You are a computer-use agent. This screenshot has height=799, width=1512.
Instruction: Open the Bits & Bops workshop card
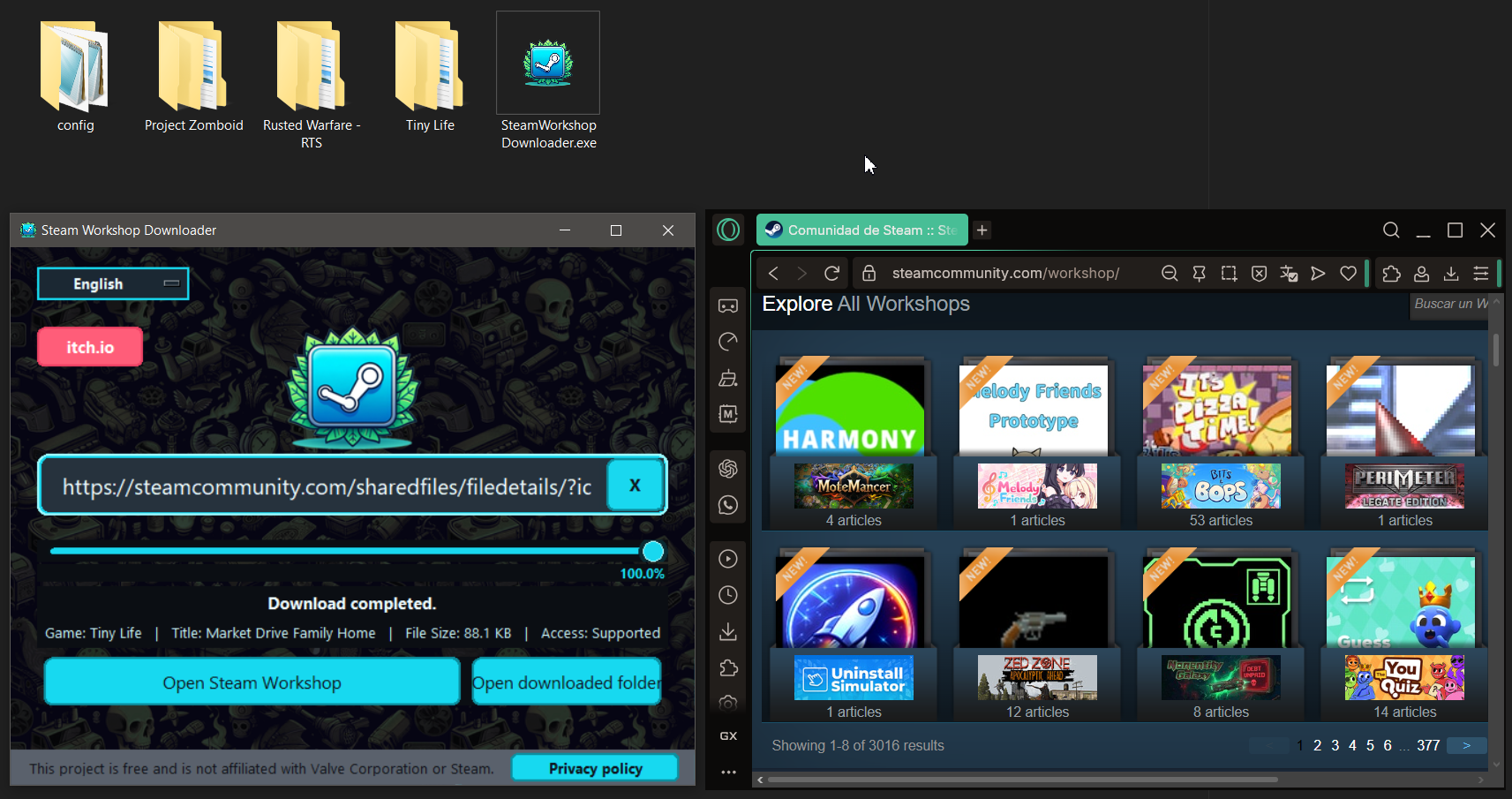pos(1221,444)
